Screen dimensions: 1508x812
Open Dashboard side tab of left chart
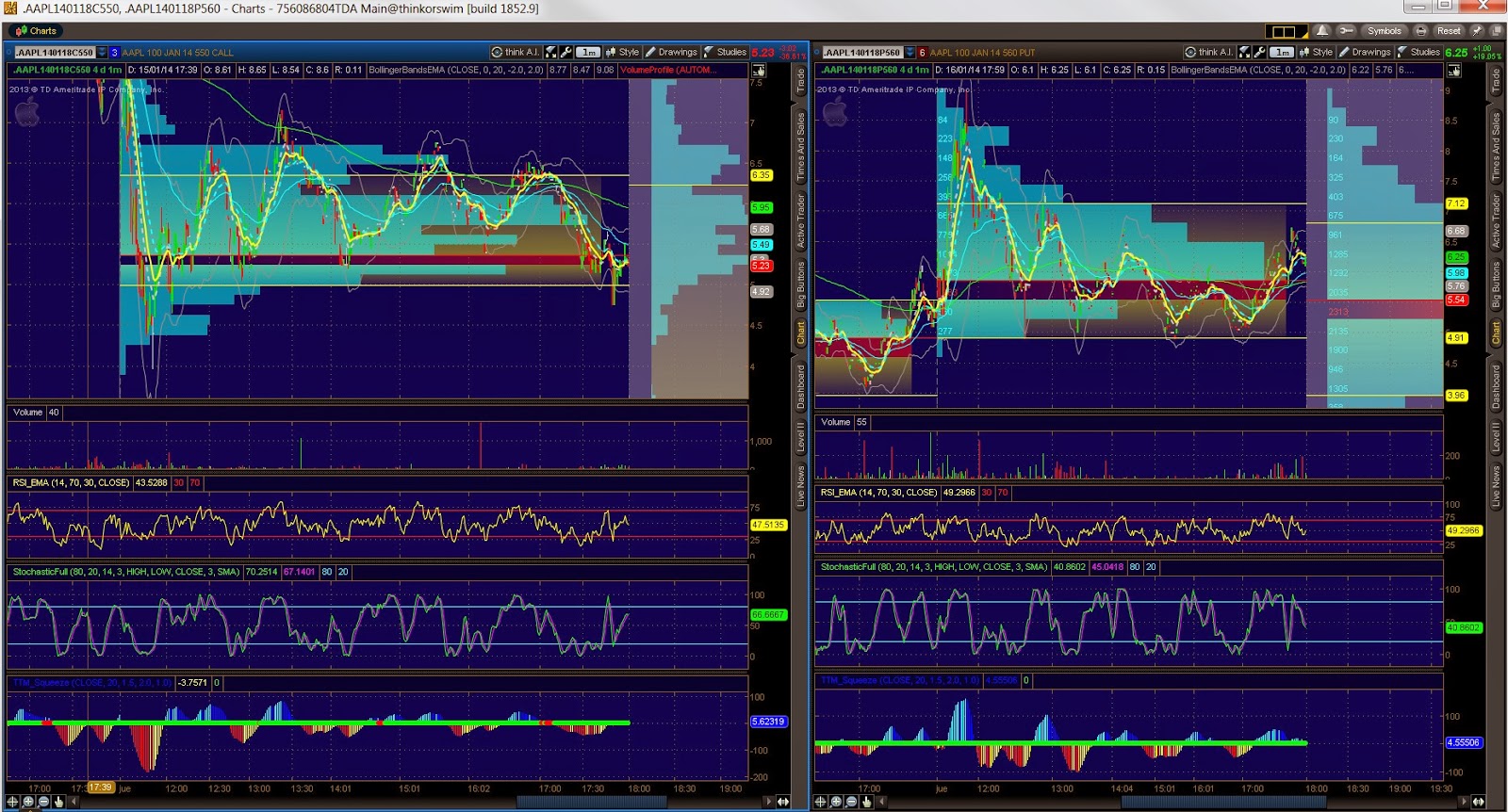point(800,386)
